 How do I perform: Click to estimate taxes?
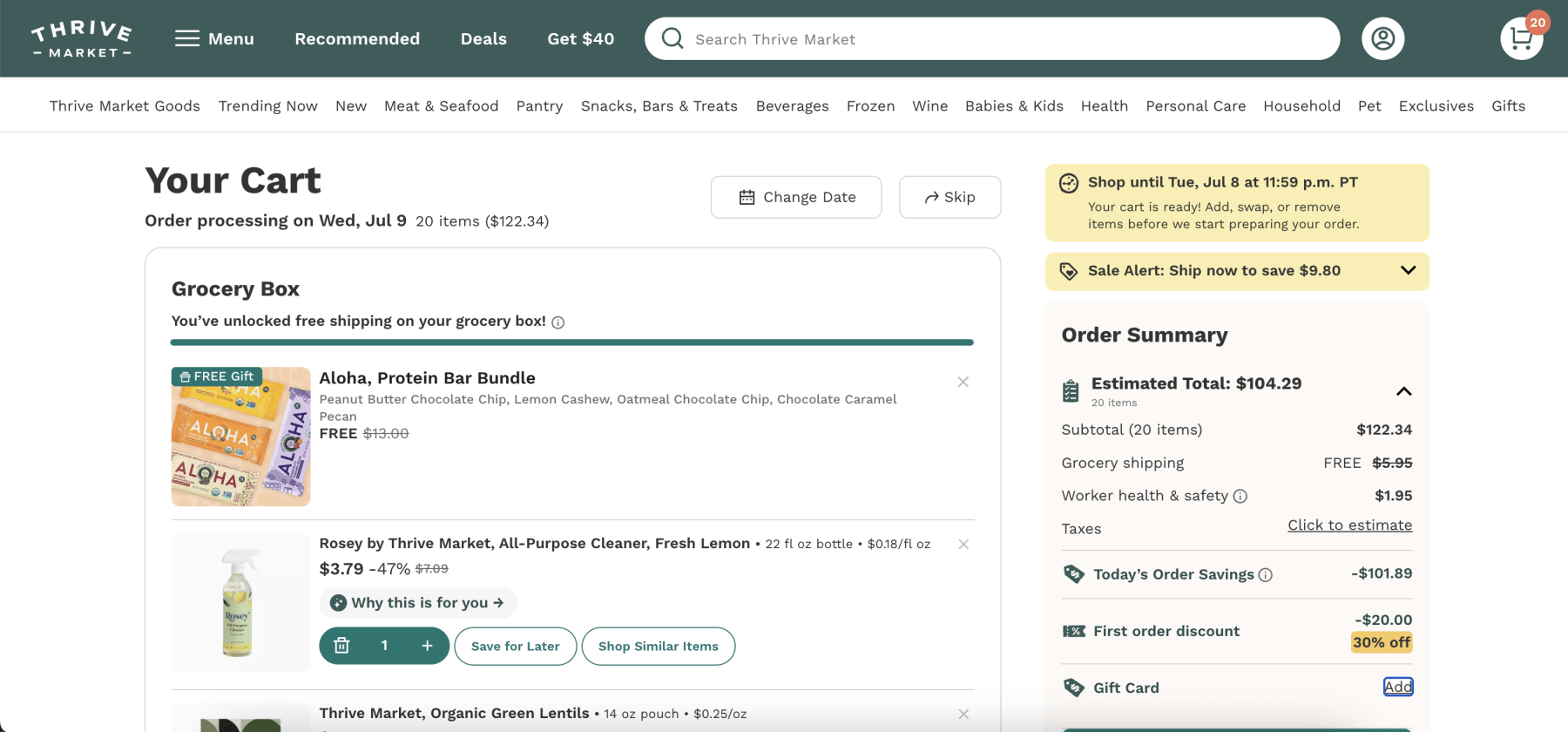click(x=1350, y=525)
